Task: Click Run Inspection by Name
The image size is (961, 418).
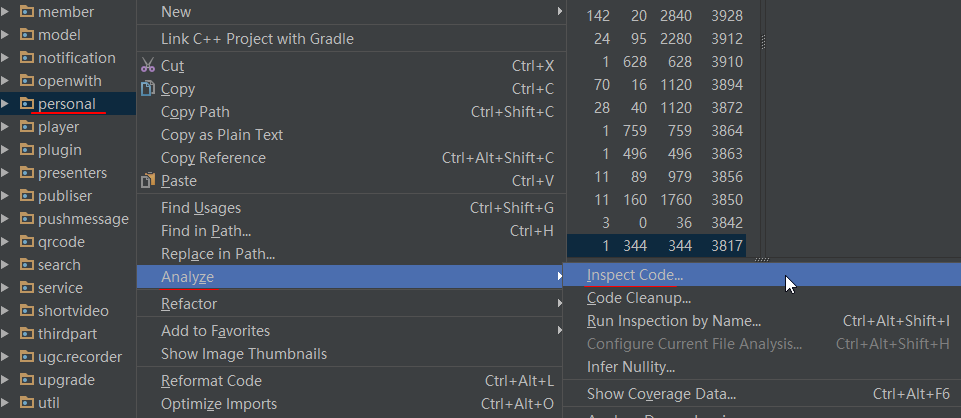Action: point(674,321)
